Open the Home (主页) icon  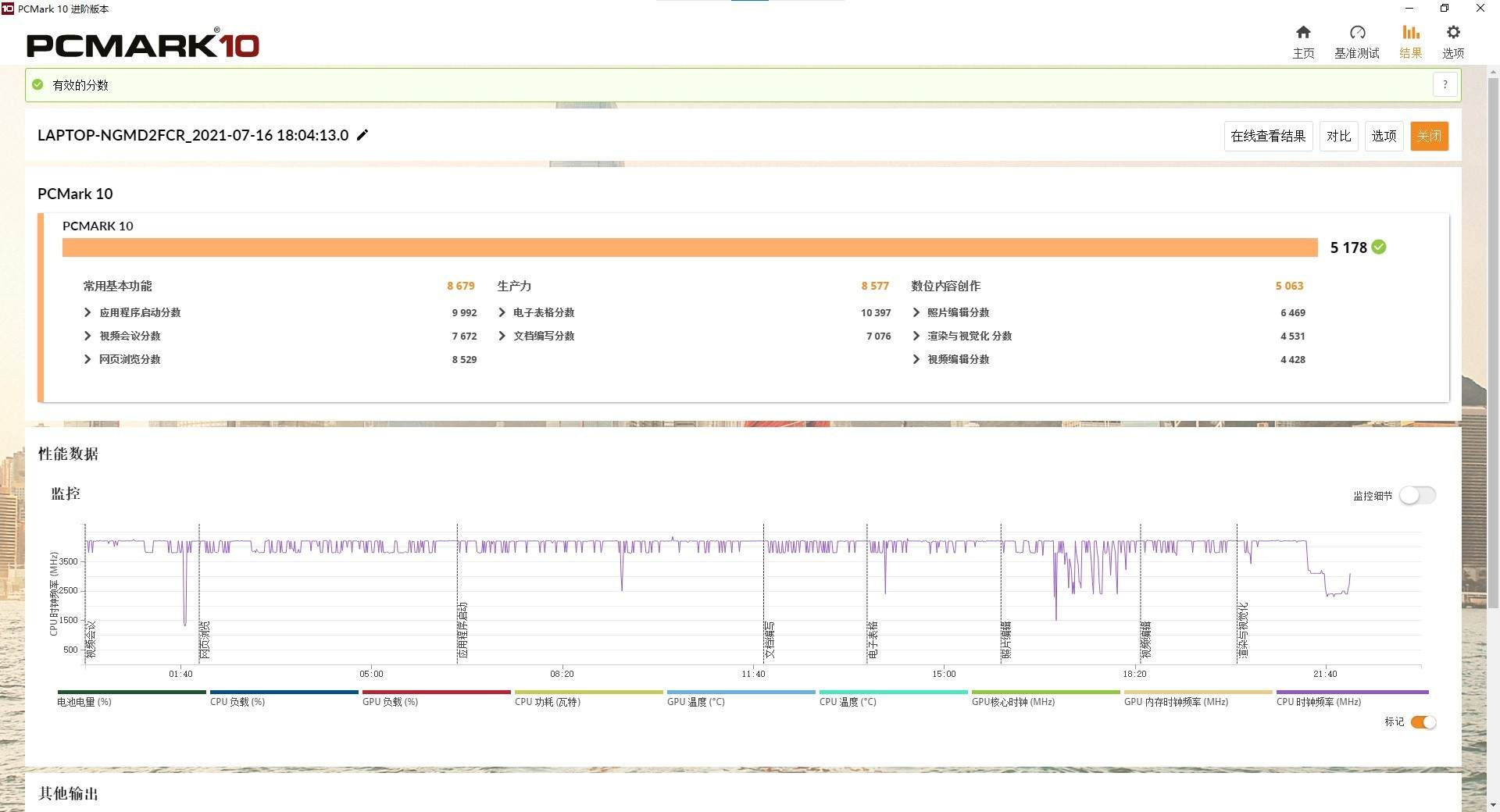click(x=1303, y=33)
